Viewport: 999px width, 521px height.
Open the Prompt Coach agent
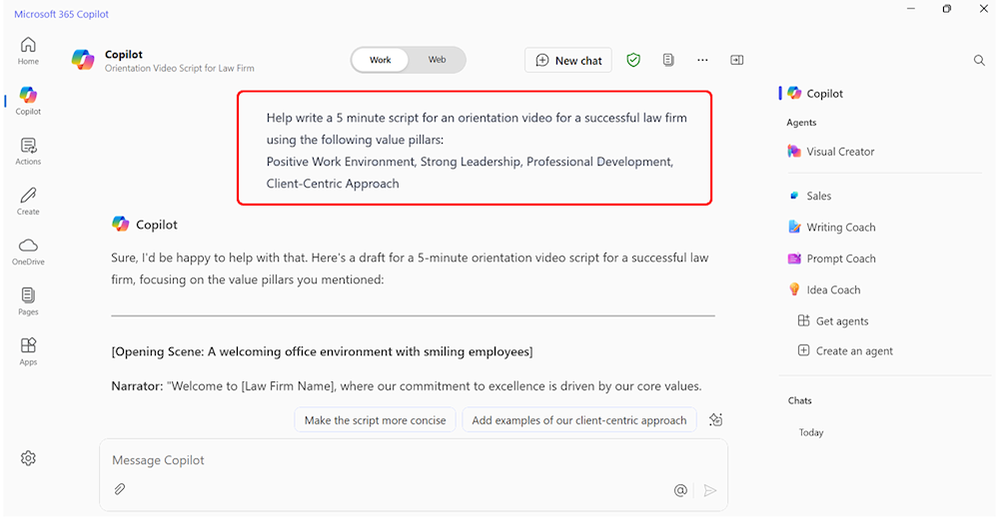pyautogui.click(x=832, y=259)
